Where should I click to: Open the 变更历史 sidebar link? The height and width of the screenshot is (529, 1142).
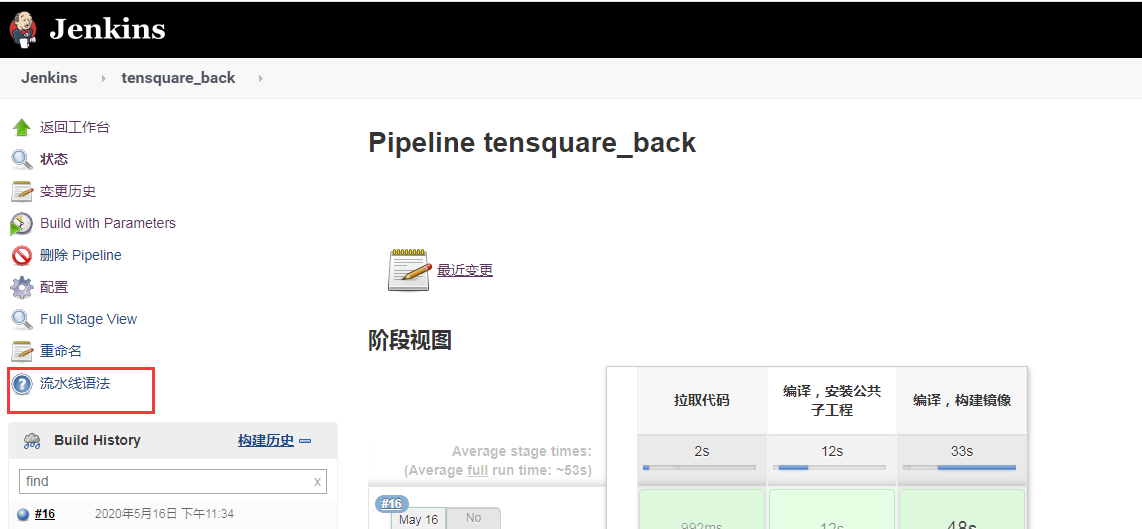(x=68, y=192)
